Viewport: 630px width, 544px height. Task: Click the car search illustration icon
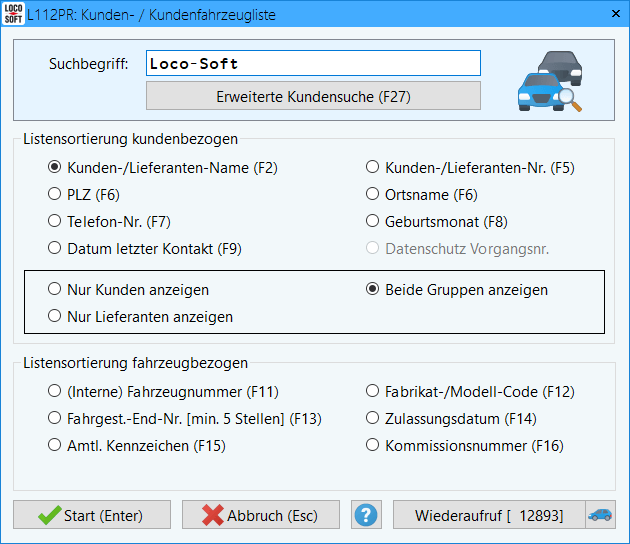(549, 80)
